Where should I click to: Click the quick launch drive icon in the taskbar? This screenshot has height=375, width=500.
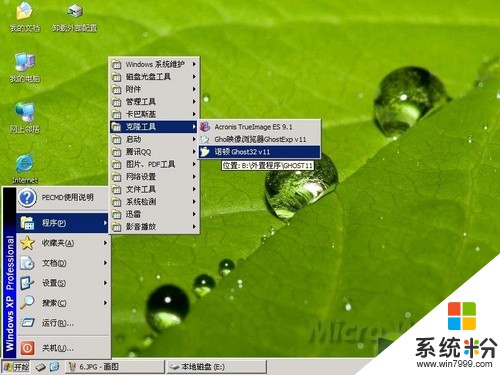(x=41, y=367)
